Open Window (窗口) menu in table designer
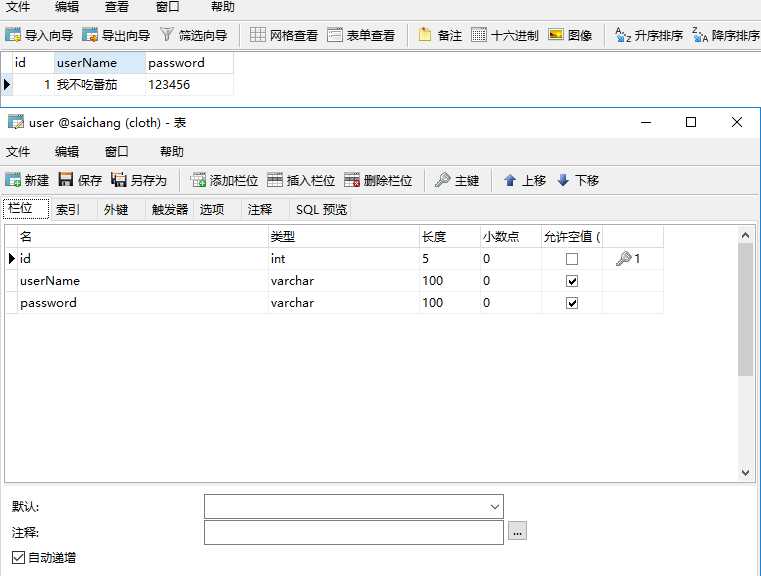Image resolution: width=761 pixels, height=576 pixels. coord(116,151)
